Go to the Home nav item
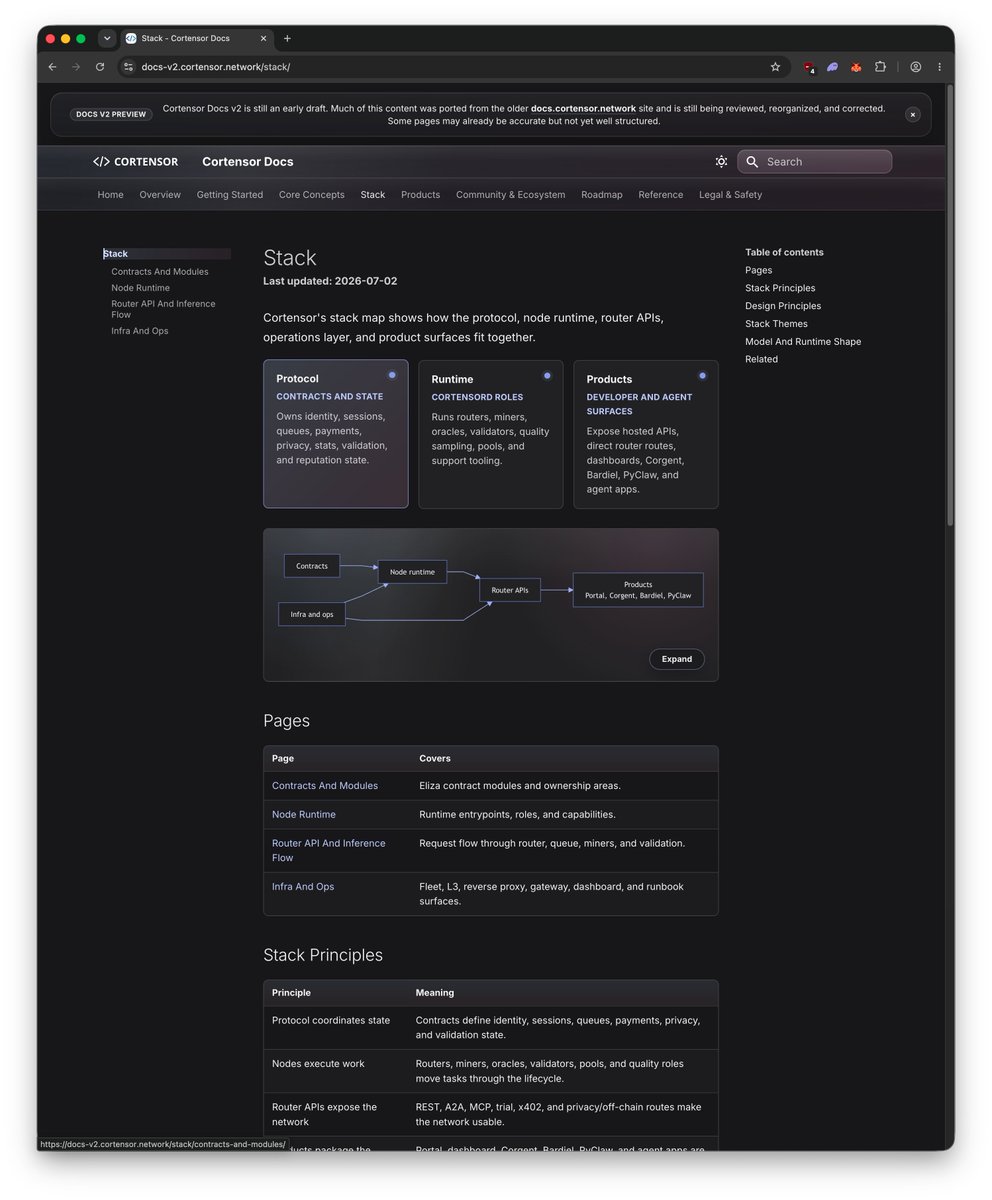The width and height of the screenshot is (992, 1200). tap(110, 195)
